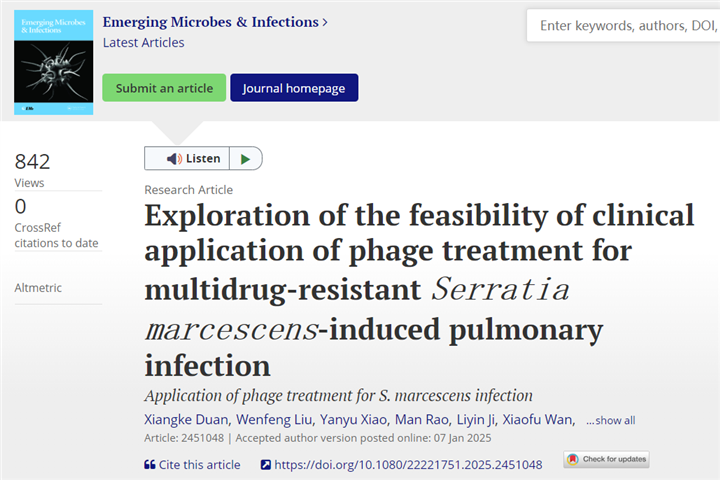Click the Listen speaker icon
The height and width of the screenshot is (480, 720).
(x=174, y=158)
